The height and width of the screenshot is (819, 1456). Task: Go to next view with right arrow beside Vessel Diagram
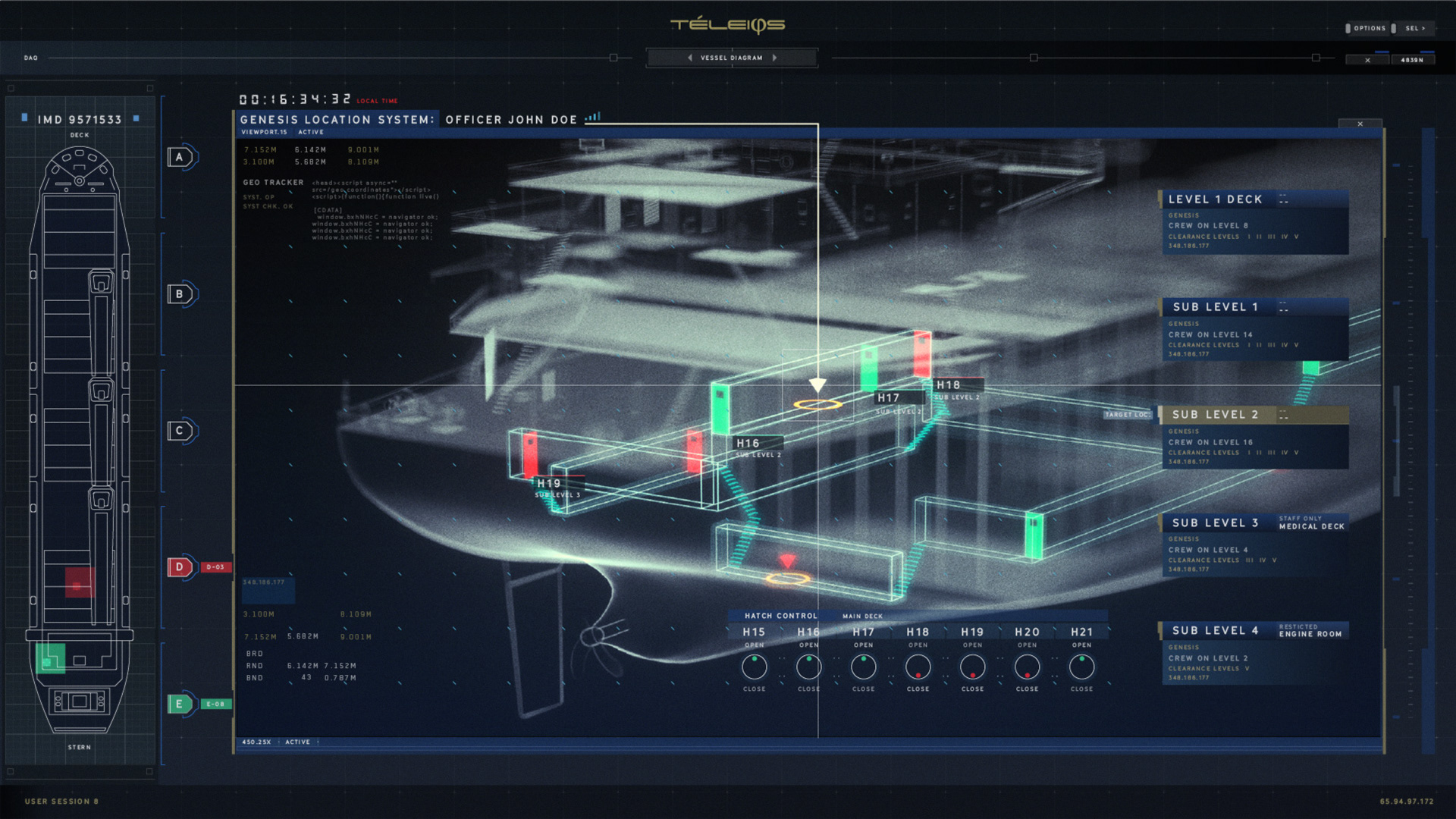pyautogui.click(x=774, y=58)
